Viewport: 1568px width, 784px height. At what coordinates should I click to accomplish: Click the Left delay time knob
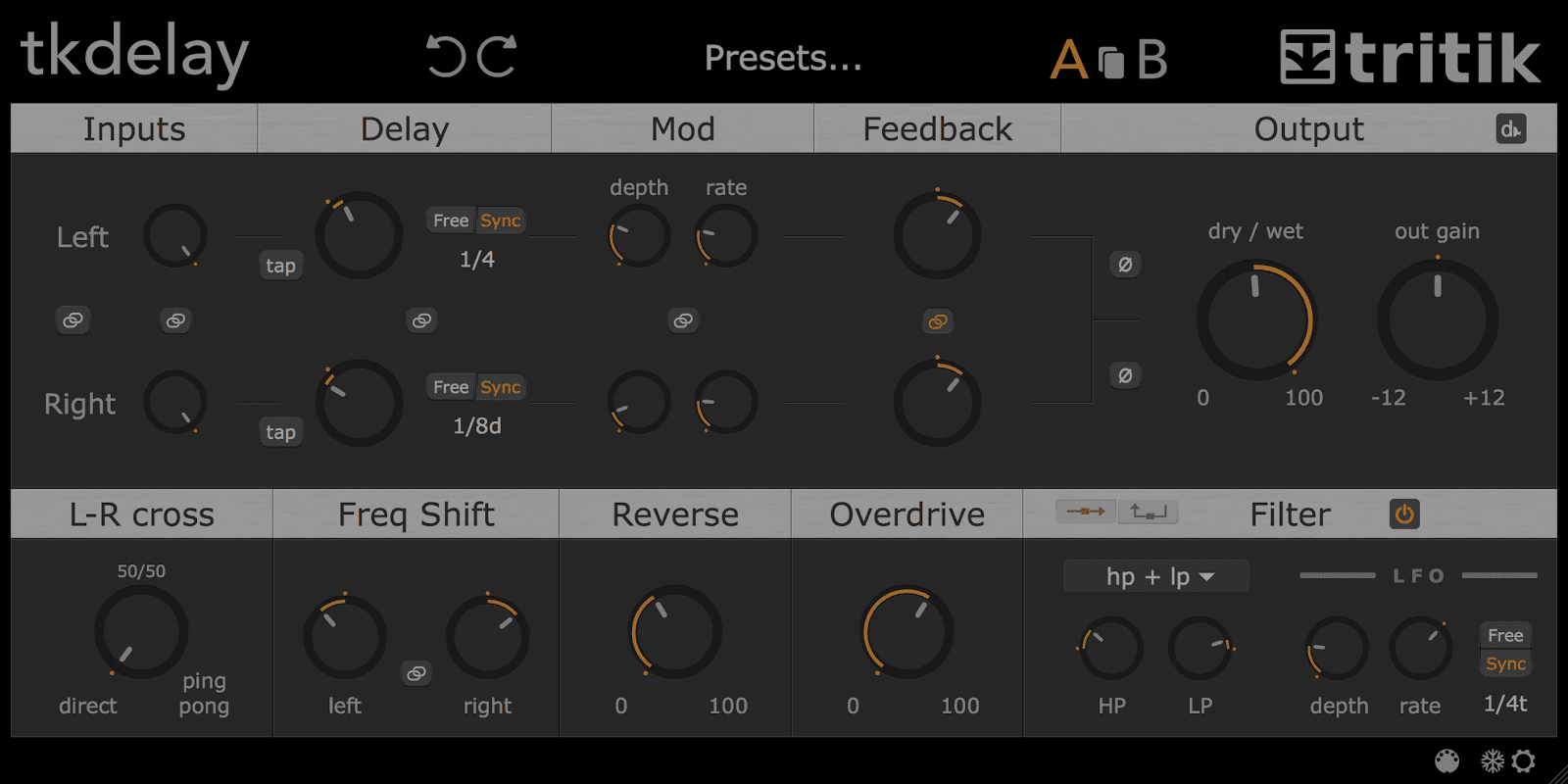pyautogui.click(x=359, y=235)
